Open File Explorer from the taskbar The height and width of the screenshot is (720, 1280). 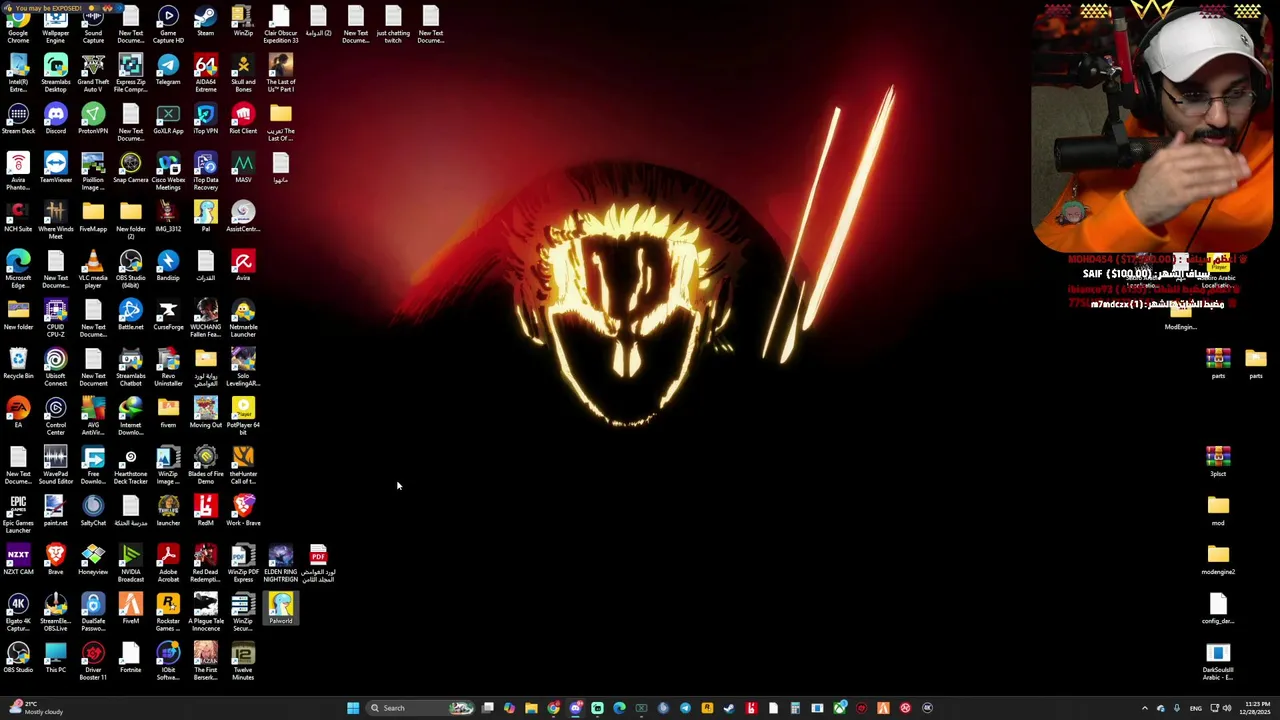532,708
